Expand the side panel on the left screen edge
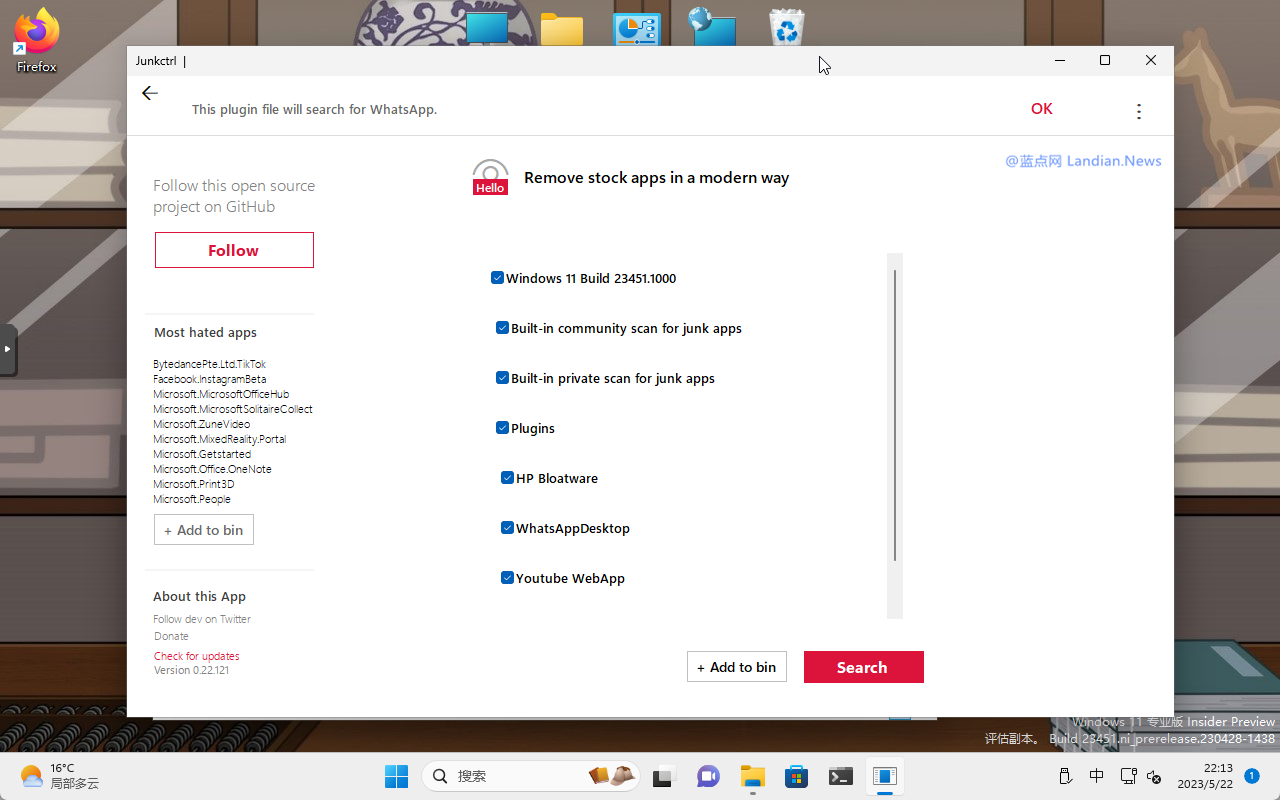This screenshot has width=1280, height=800. [x=7, y=349]
